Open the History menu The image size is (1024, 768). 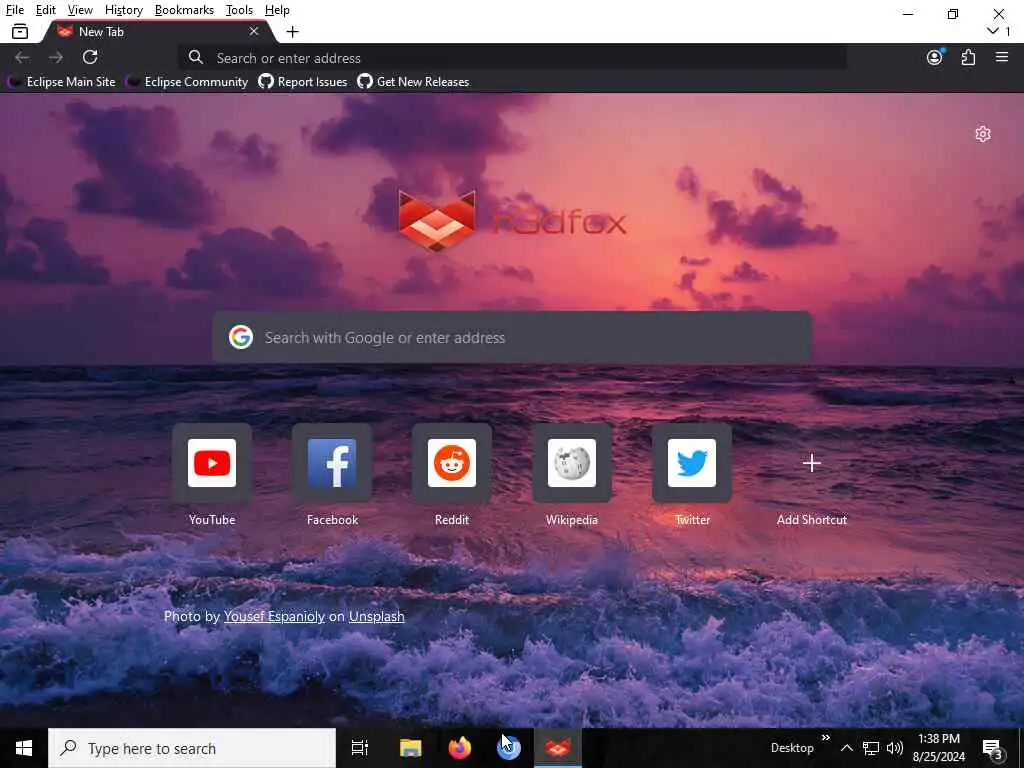pyautogui.click(x=123, y=10)
